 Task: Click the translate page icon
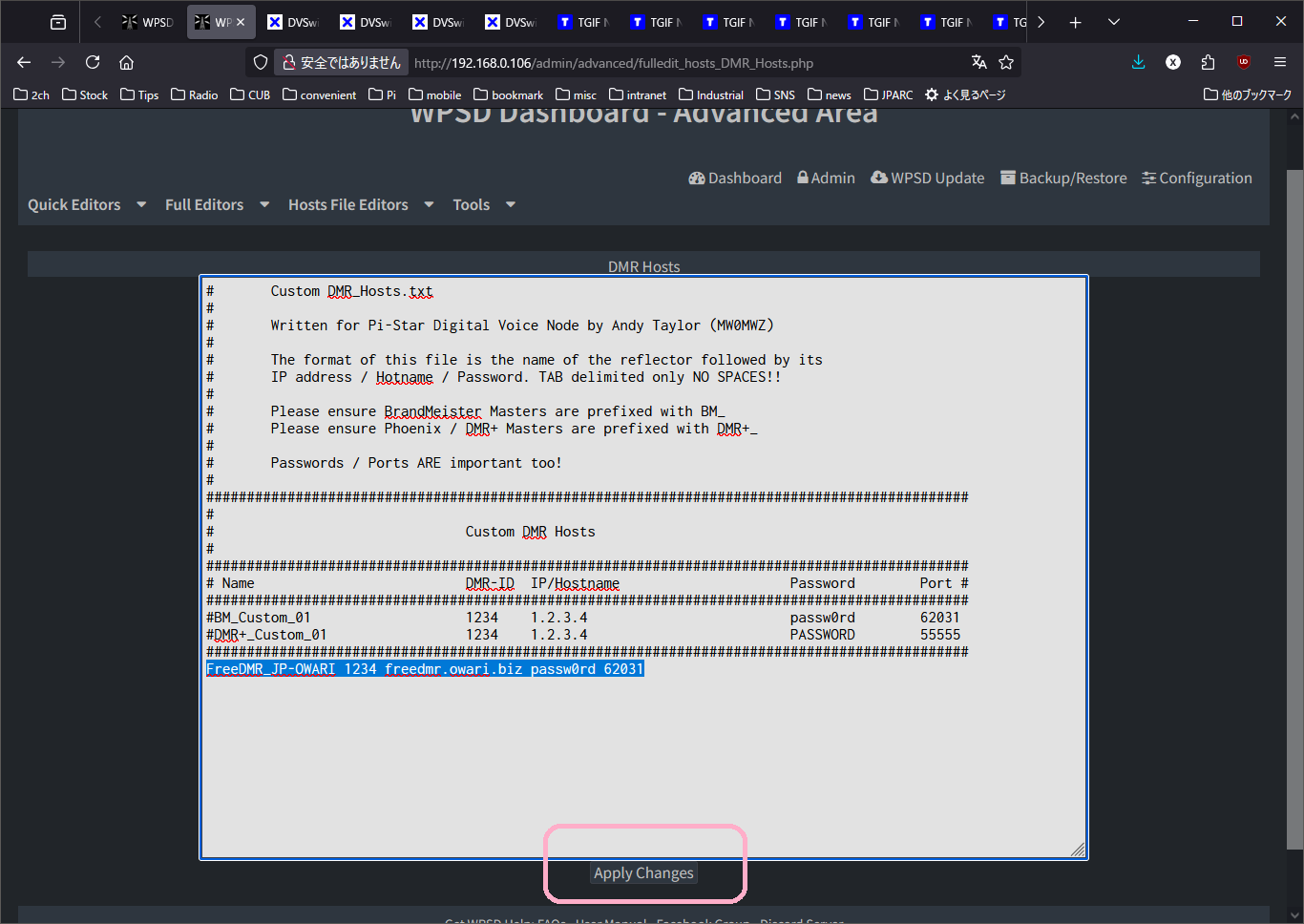pos(978,62)
